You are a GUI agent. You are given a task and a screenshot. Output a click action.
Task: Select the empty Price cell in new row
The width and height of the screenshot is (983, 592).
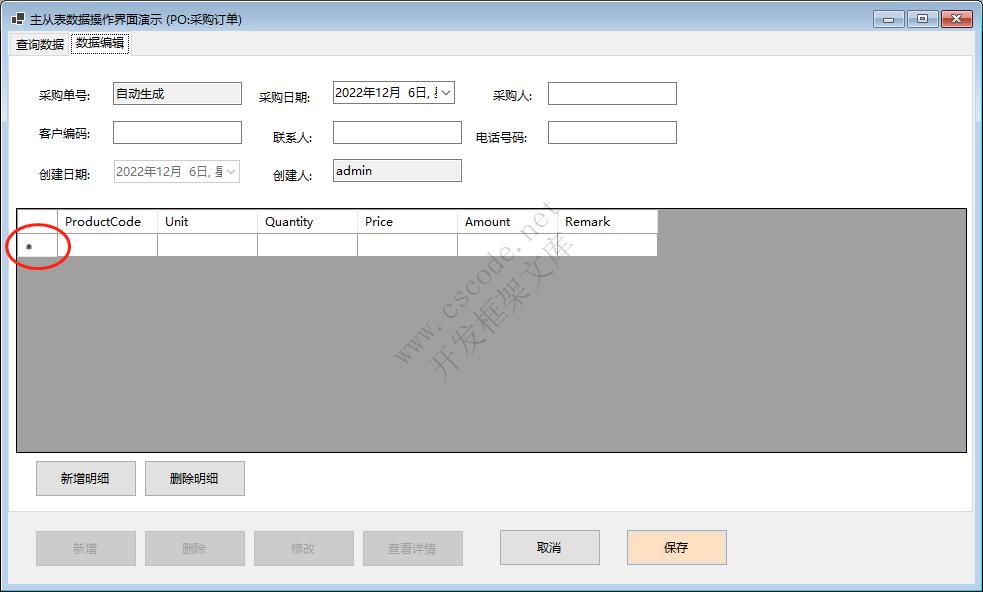407,245
